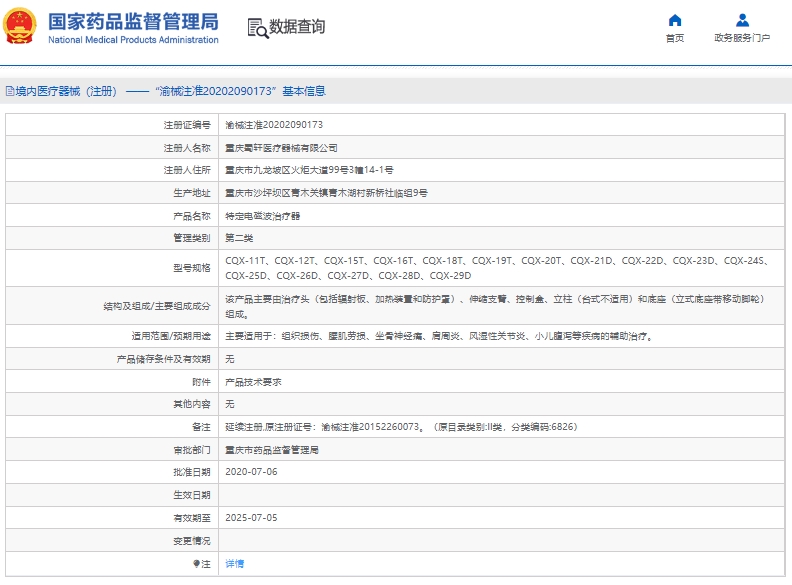This screenshot has height=585, width=792.
Task: Select the remark 延续注册,原注册证号
Action: [401, 427]
